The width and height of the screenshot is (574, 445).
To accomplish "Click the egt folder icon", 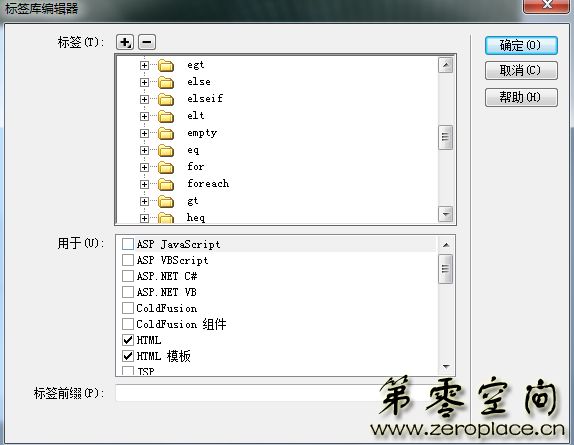I will tap(166, 66).
